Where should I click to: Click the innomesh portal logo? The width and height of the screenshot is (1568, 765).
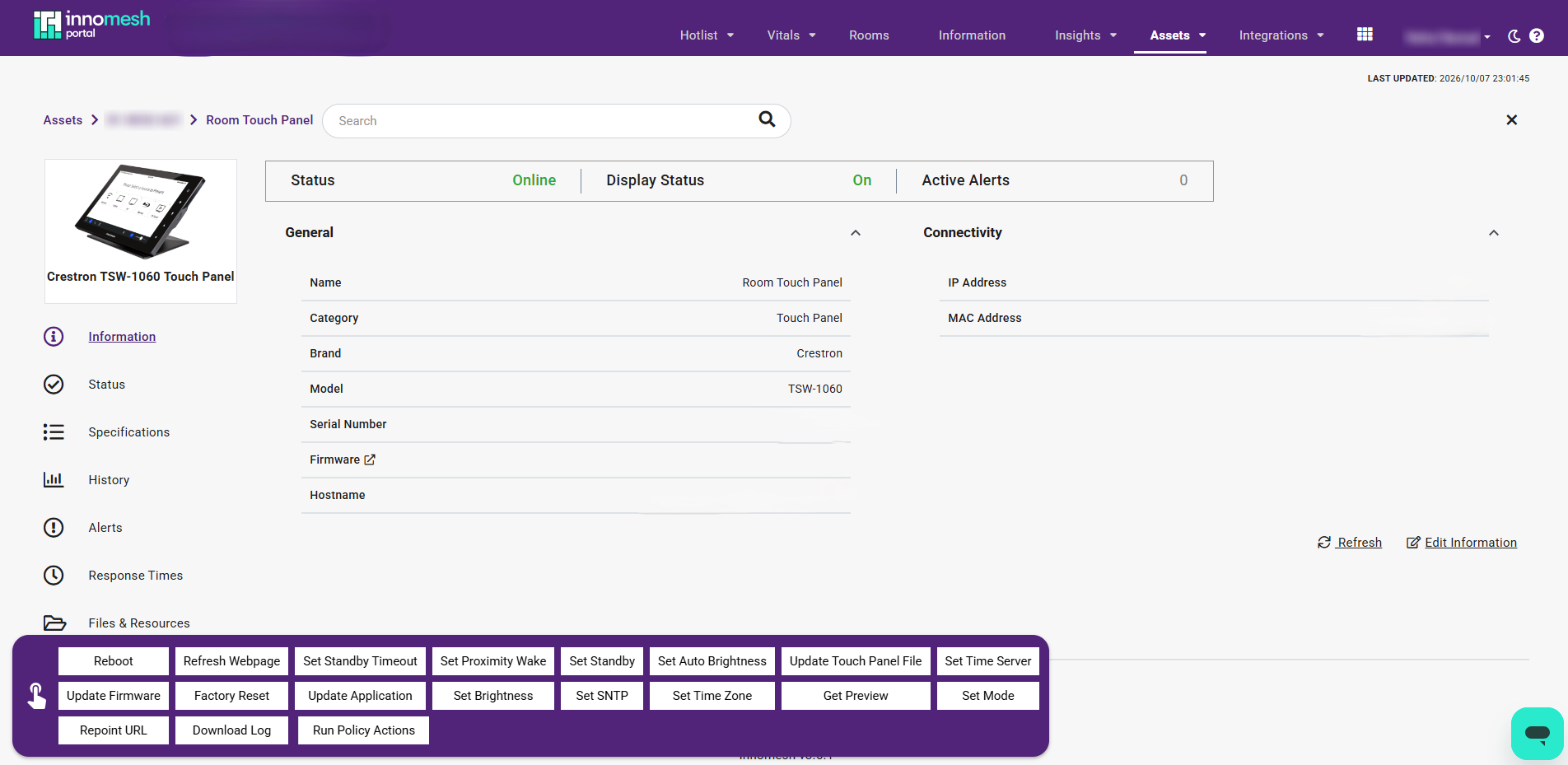pyautogui.click(x=91, y=25)
